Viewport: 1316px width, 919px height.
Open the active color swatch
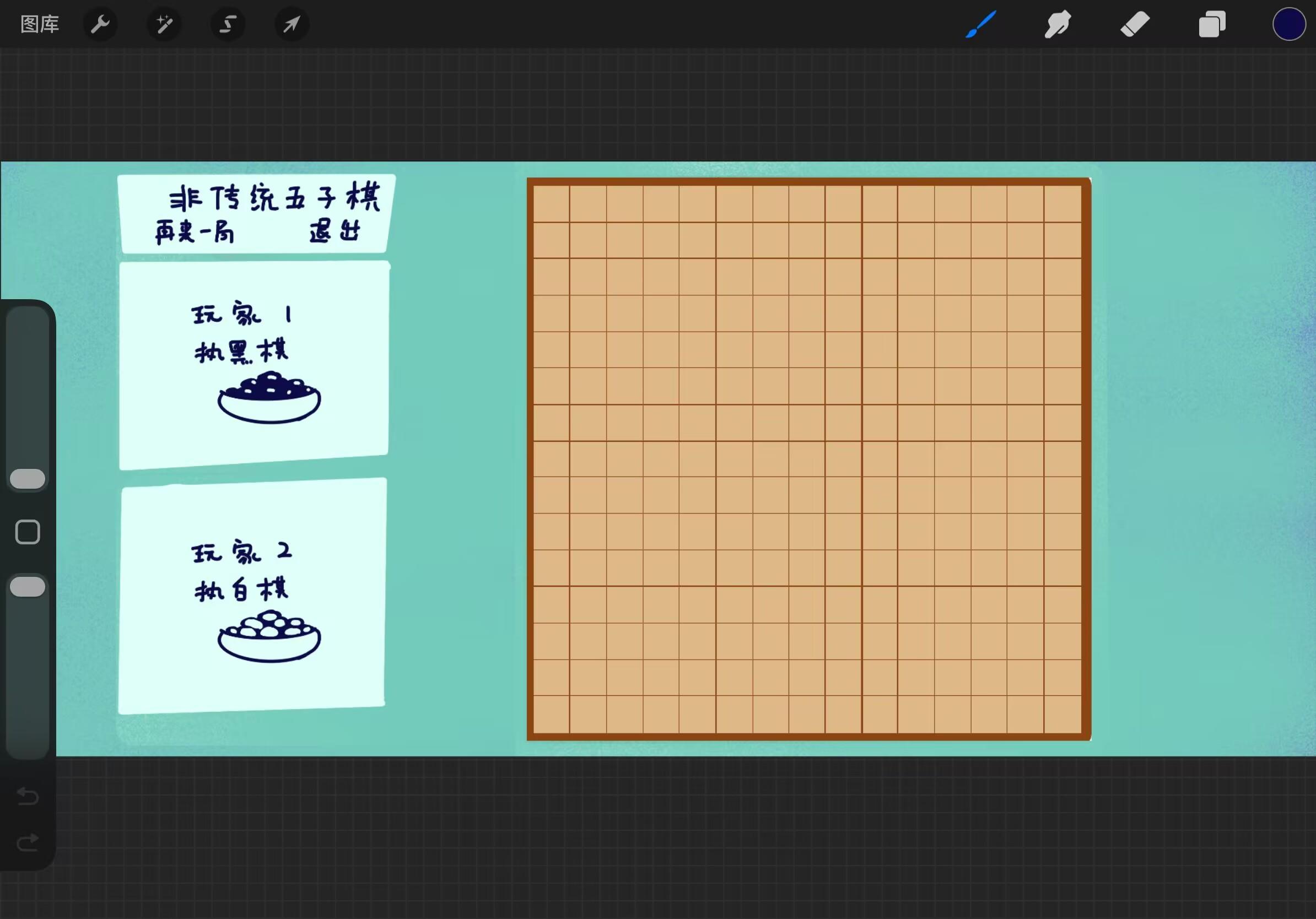pos(1288,24)
